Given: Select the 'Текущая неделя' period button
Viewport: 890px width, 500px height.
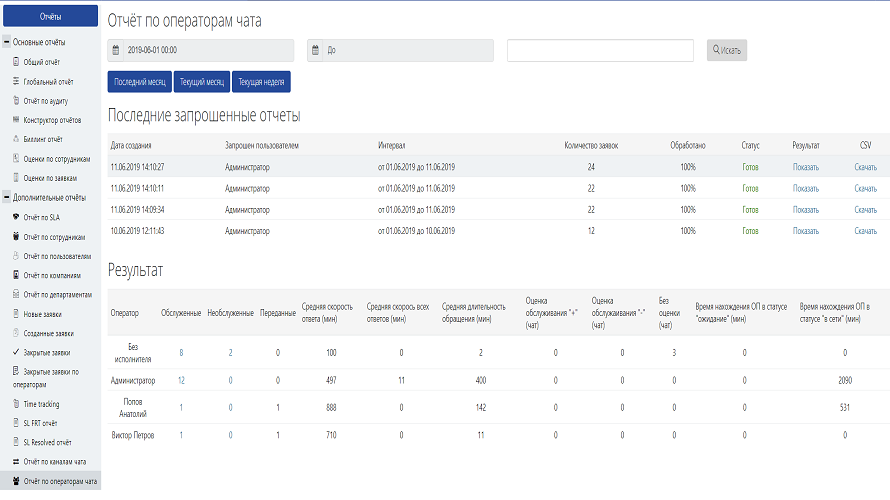Looking at the screenshot, I should 262,81.
